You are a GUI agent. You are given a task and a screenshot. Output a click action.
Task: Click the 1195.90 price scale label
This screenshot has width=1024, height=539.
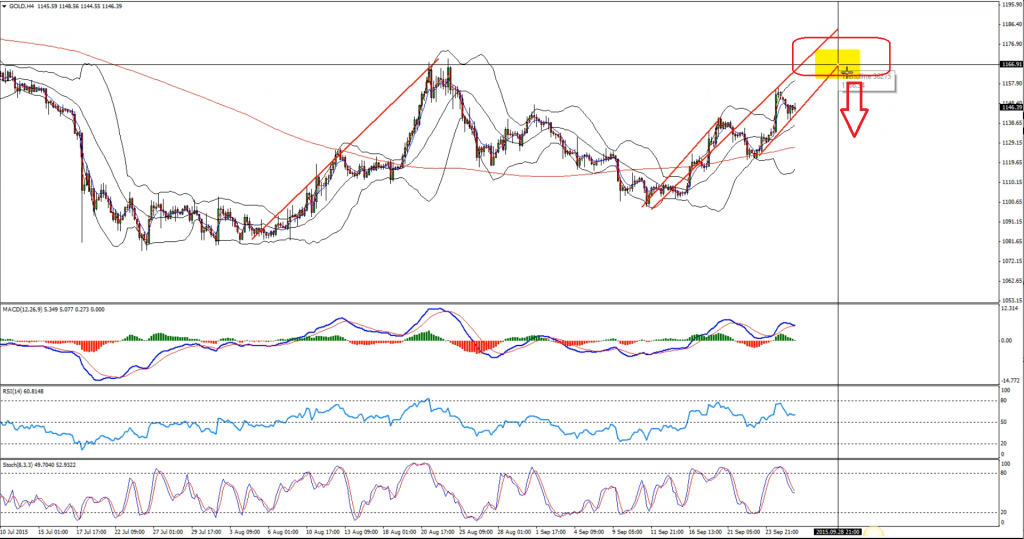[1010, 5]
